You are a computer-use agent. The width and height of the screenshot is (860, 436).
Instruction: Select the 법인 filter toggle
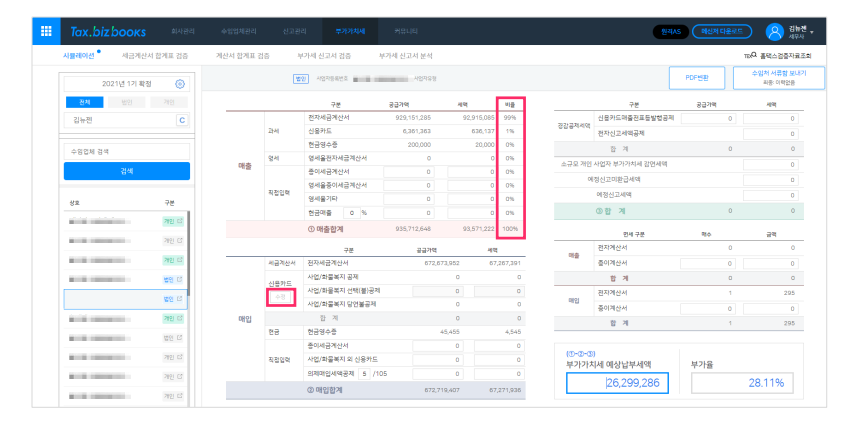(126, 102)
